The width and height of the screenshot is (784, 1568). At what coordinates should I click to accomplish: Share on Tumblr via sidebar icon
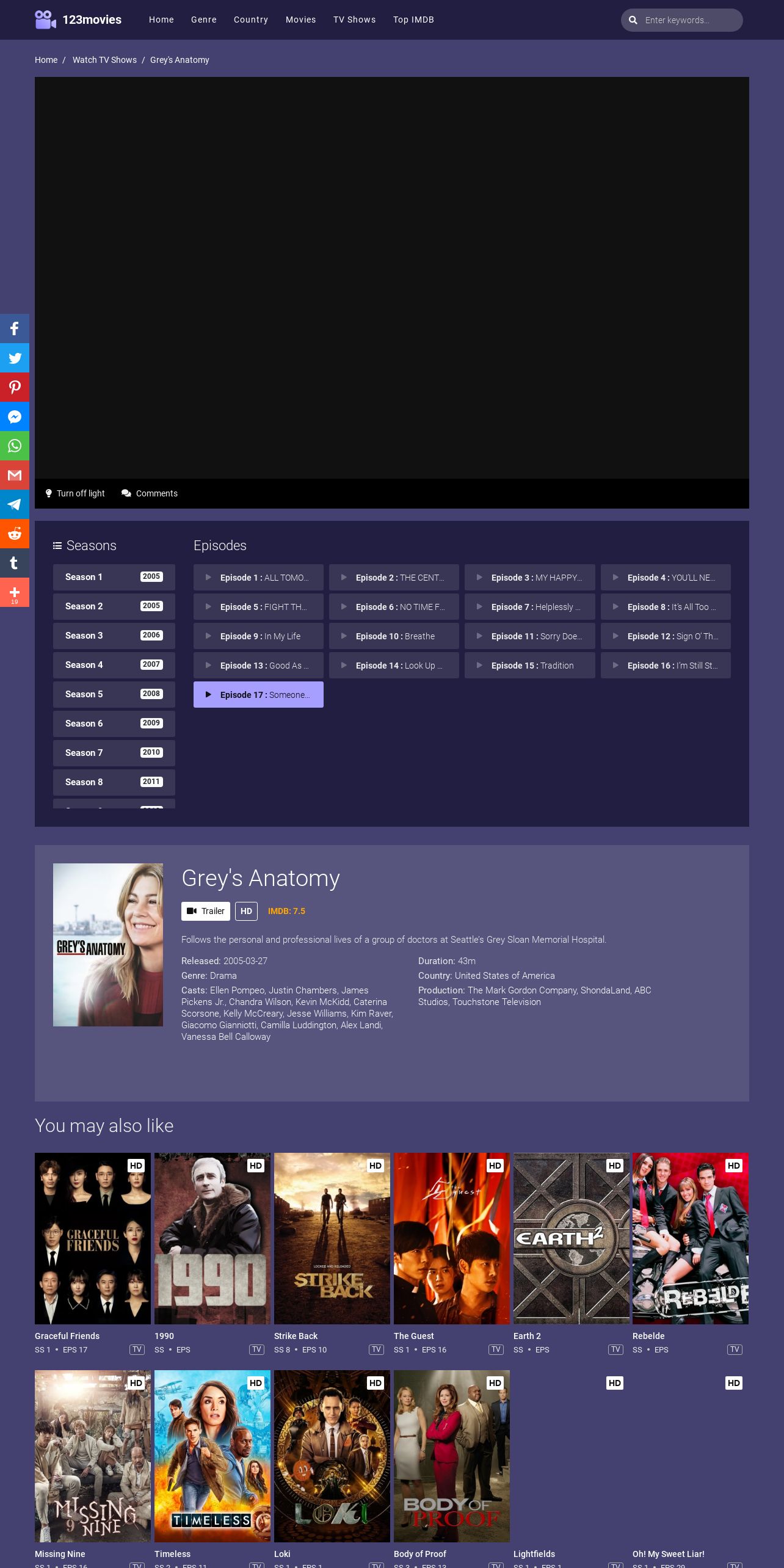click(15, 563)
